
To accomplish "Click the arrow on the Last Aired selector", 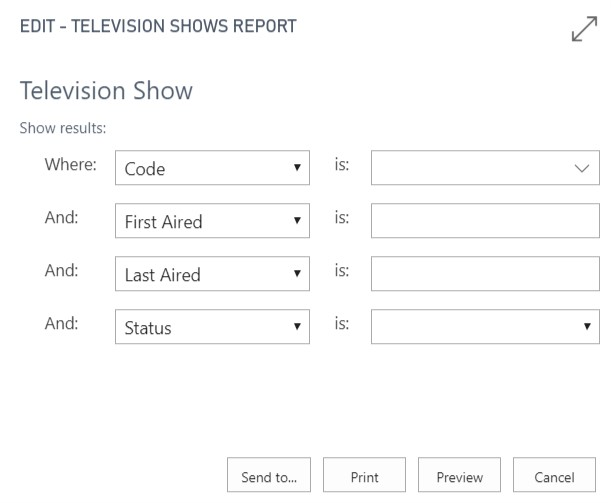I will 297,275.
